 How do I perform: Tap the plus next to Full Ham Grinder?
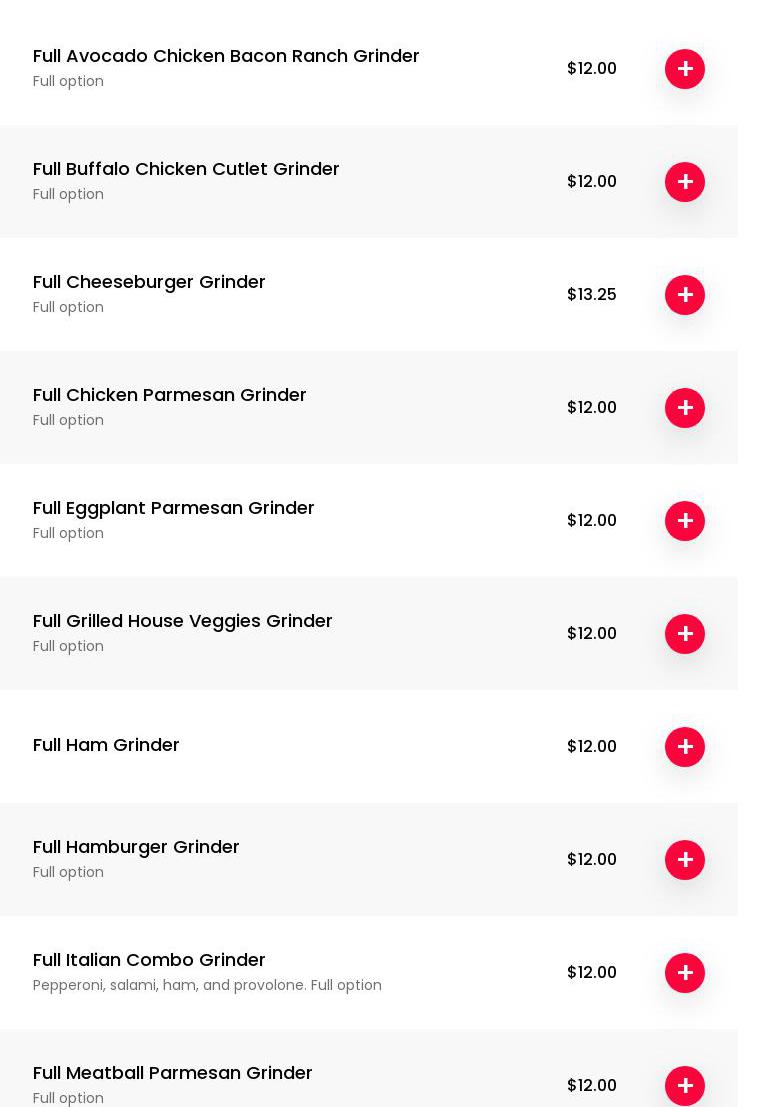685,747
